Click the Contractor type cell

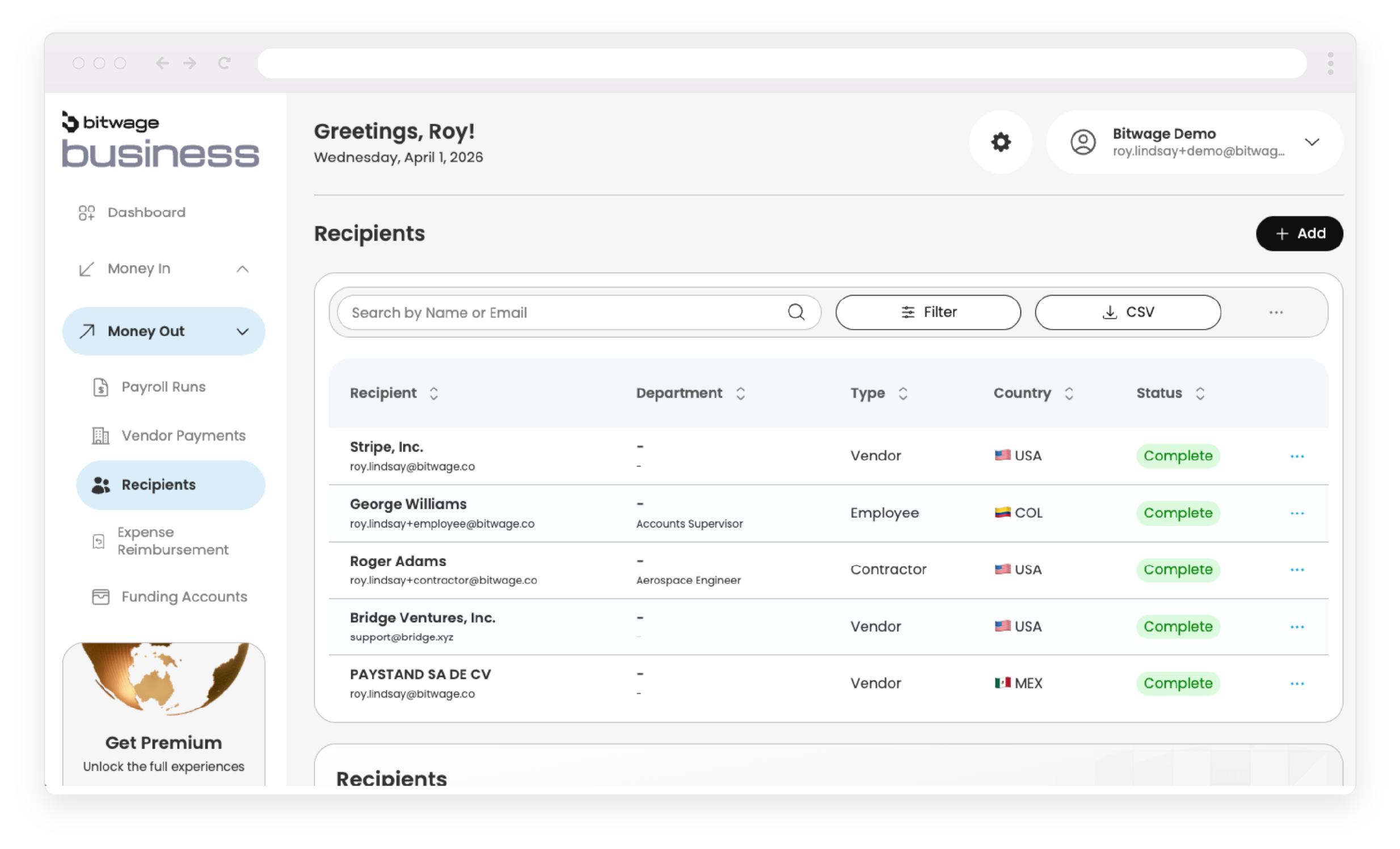point(888,569)
